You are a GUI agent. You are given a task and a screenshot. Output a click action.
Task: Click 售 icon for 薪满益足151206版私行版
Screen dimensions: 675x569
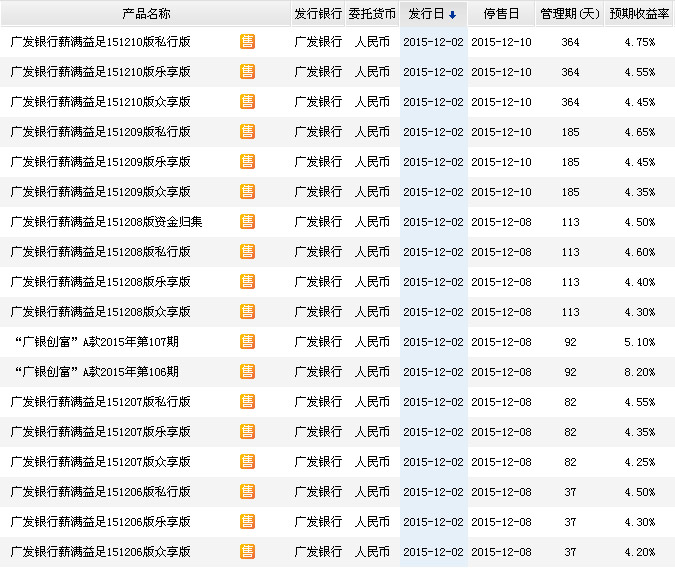tap(248, 492)
